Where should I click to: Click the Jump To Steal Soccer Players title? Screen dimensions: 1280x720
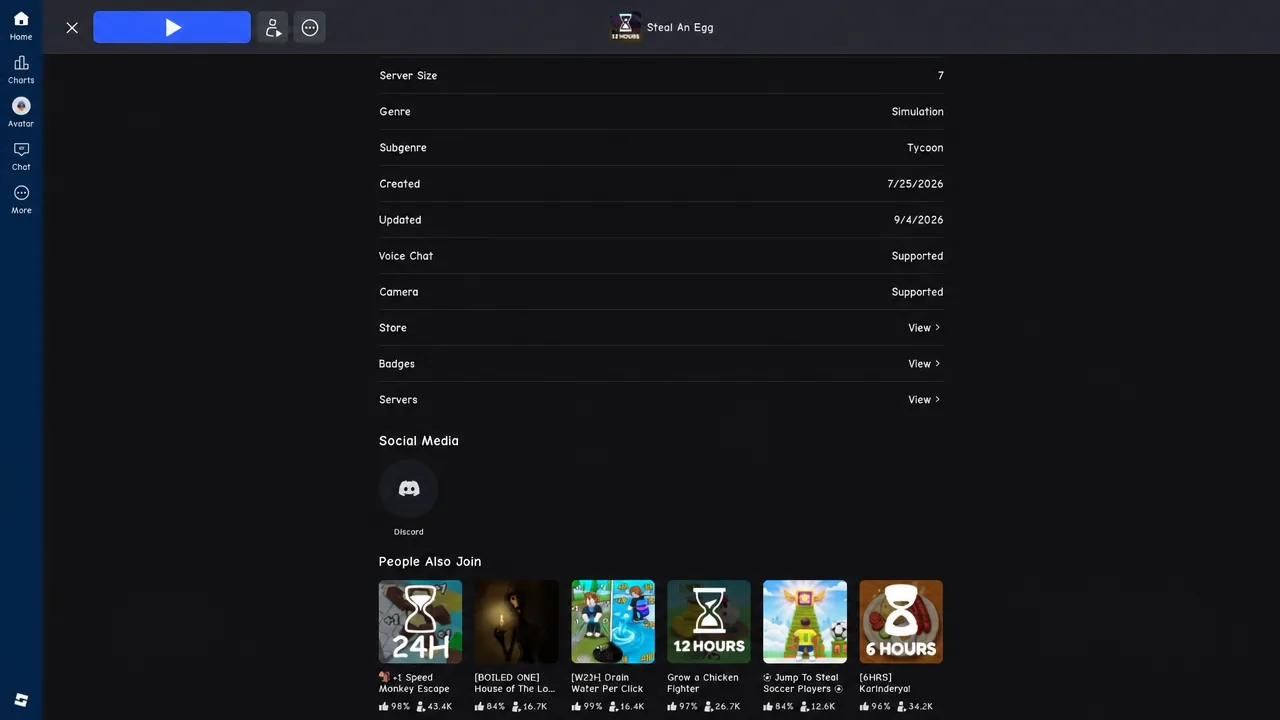[x=803, y=683]
